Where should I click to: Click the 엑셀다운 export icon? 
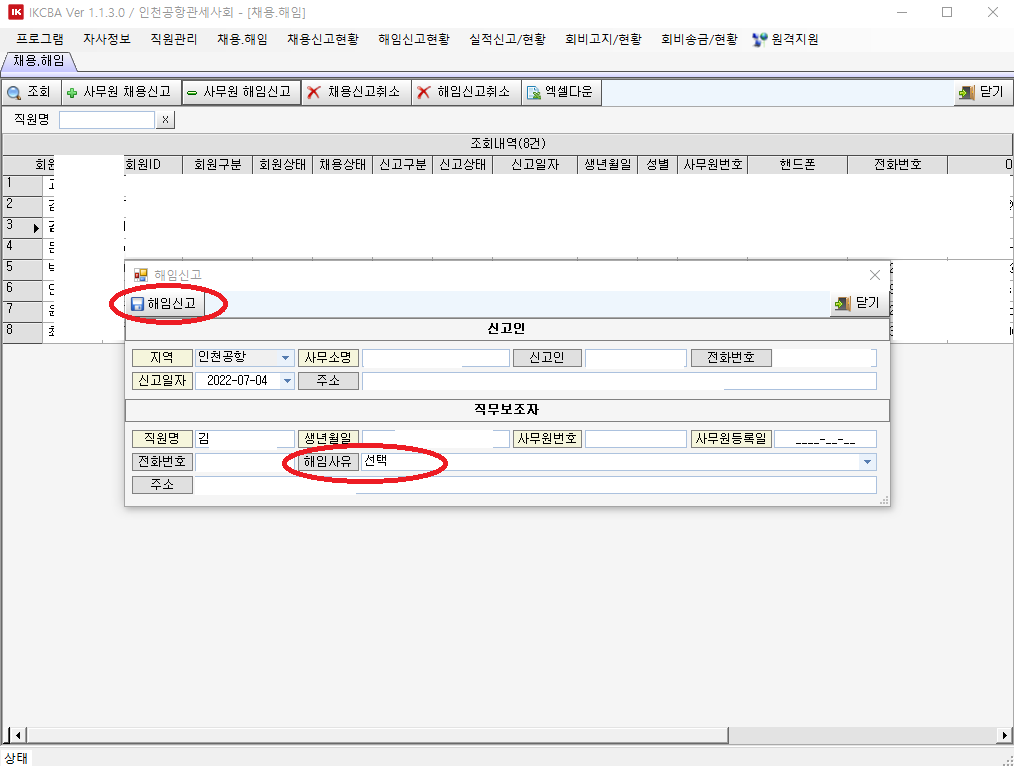534,92
